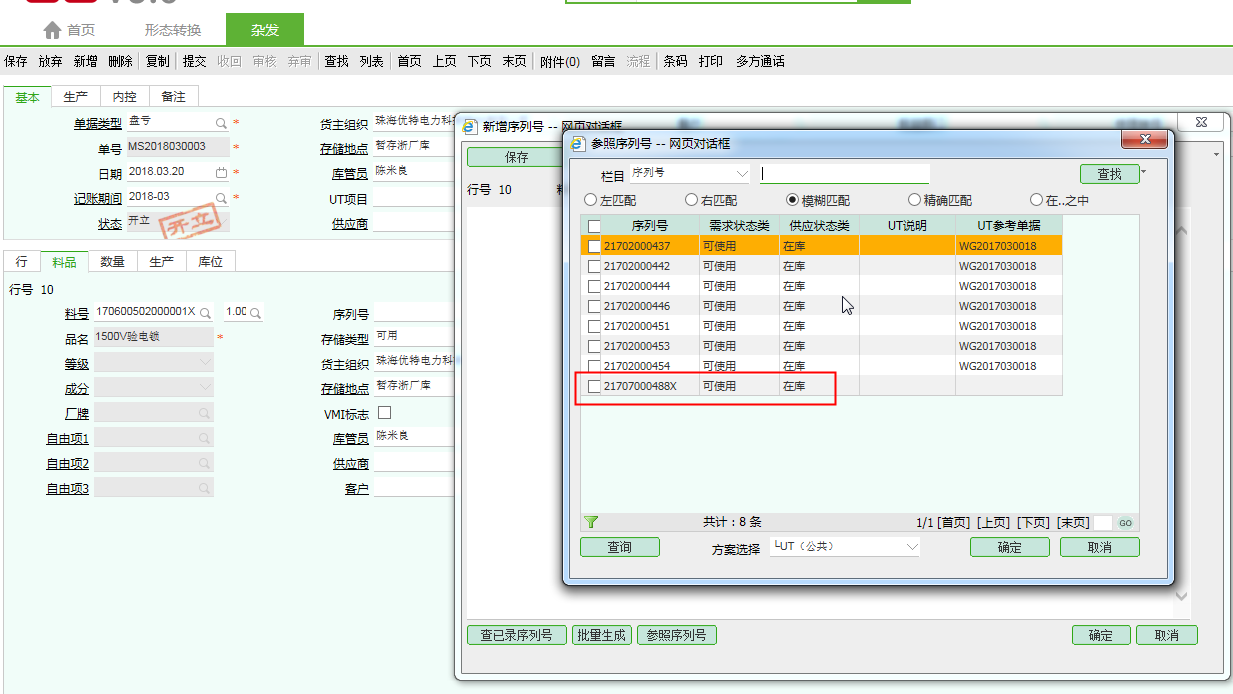The image size is (1233, 694).
Task: Expand the 方案选择 UT（公共） dropdown
Action: pyautogui.click(x=911, y=547)
